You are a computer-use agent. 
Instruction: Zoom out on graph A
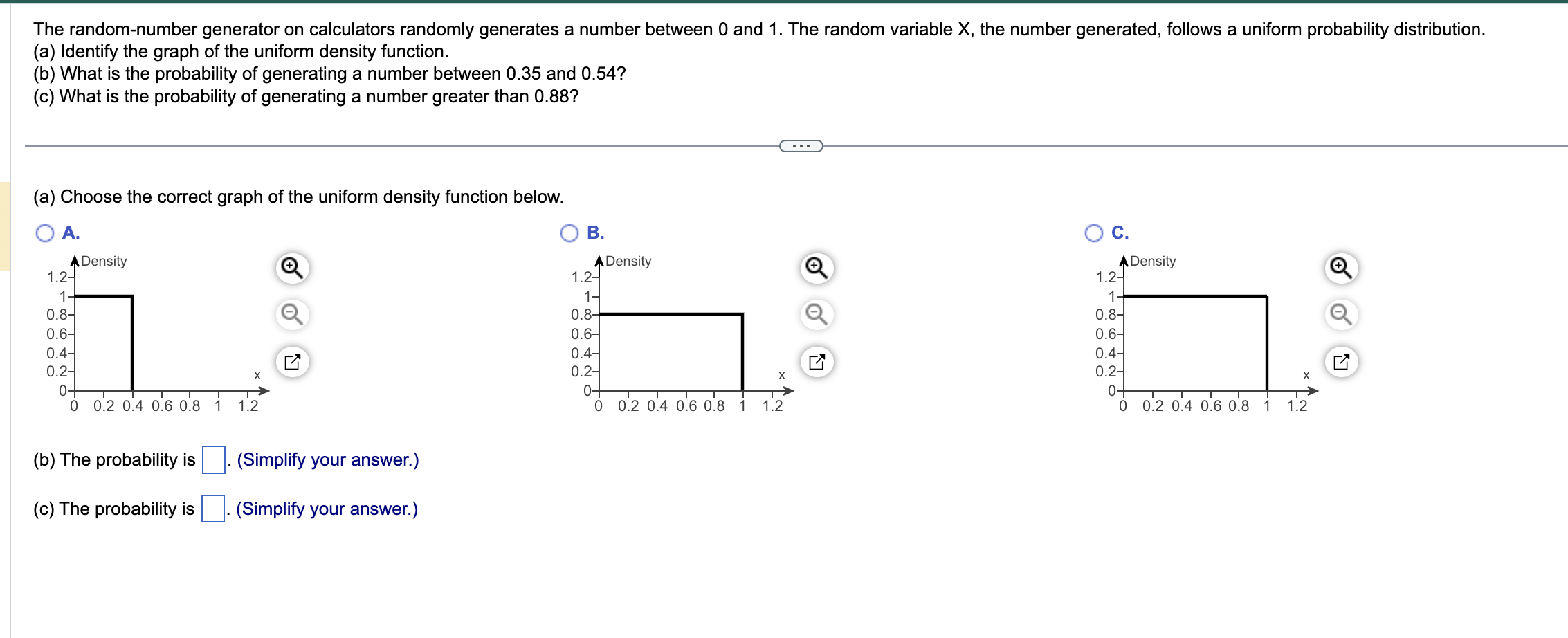[x=292, y=314]
